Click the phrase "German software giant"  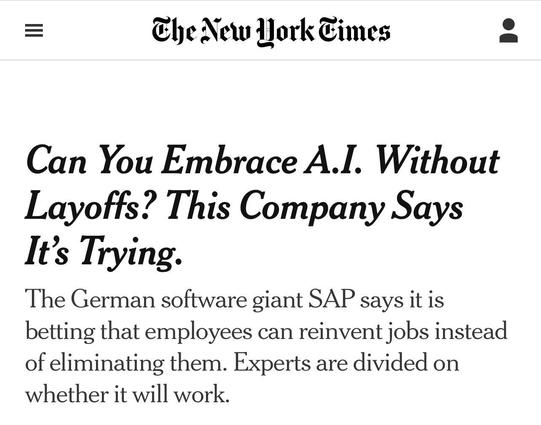point(187,299)
